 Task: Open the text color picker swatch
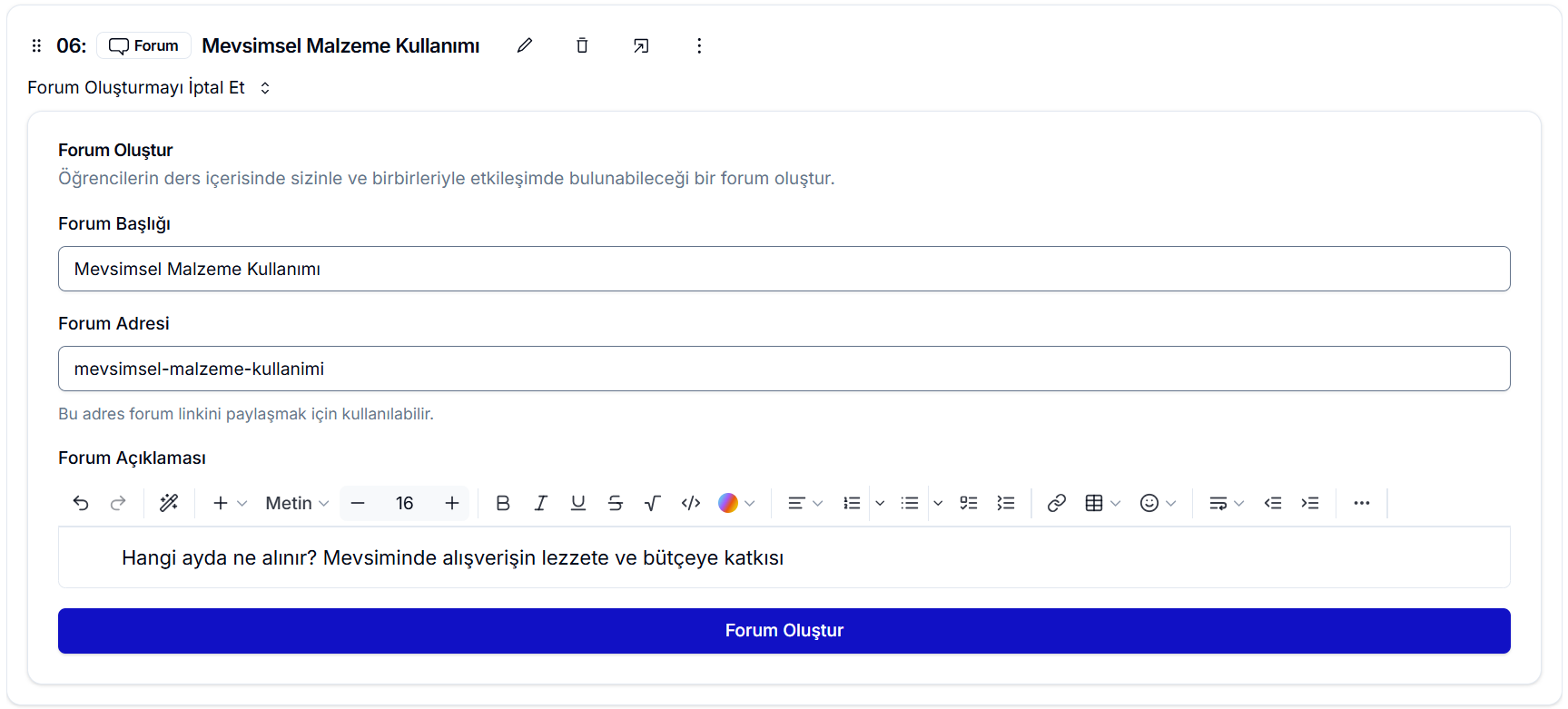728,503
